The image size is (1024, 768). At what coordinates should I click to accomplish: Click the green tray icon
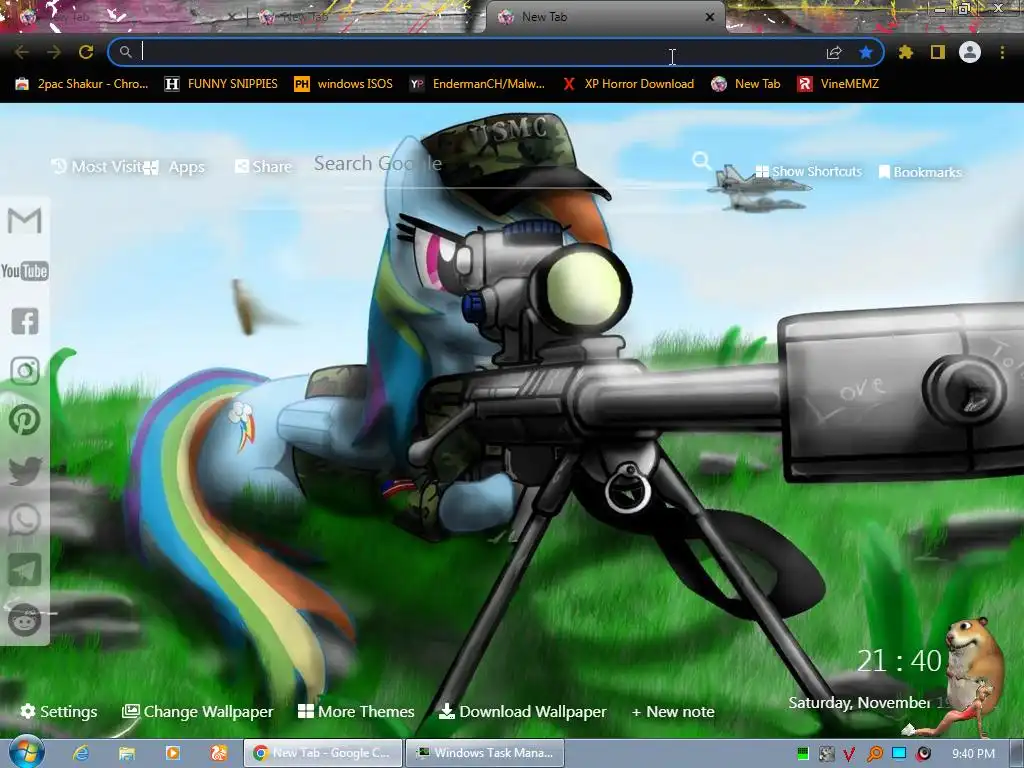(x=803, y=754)
